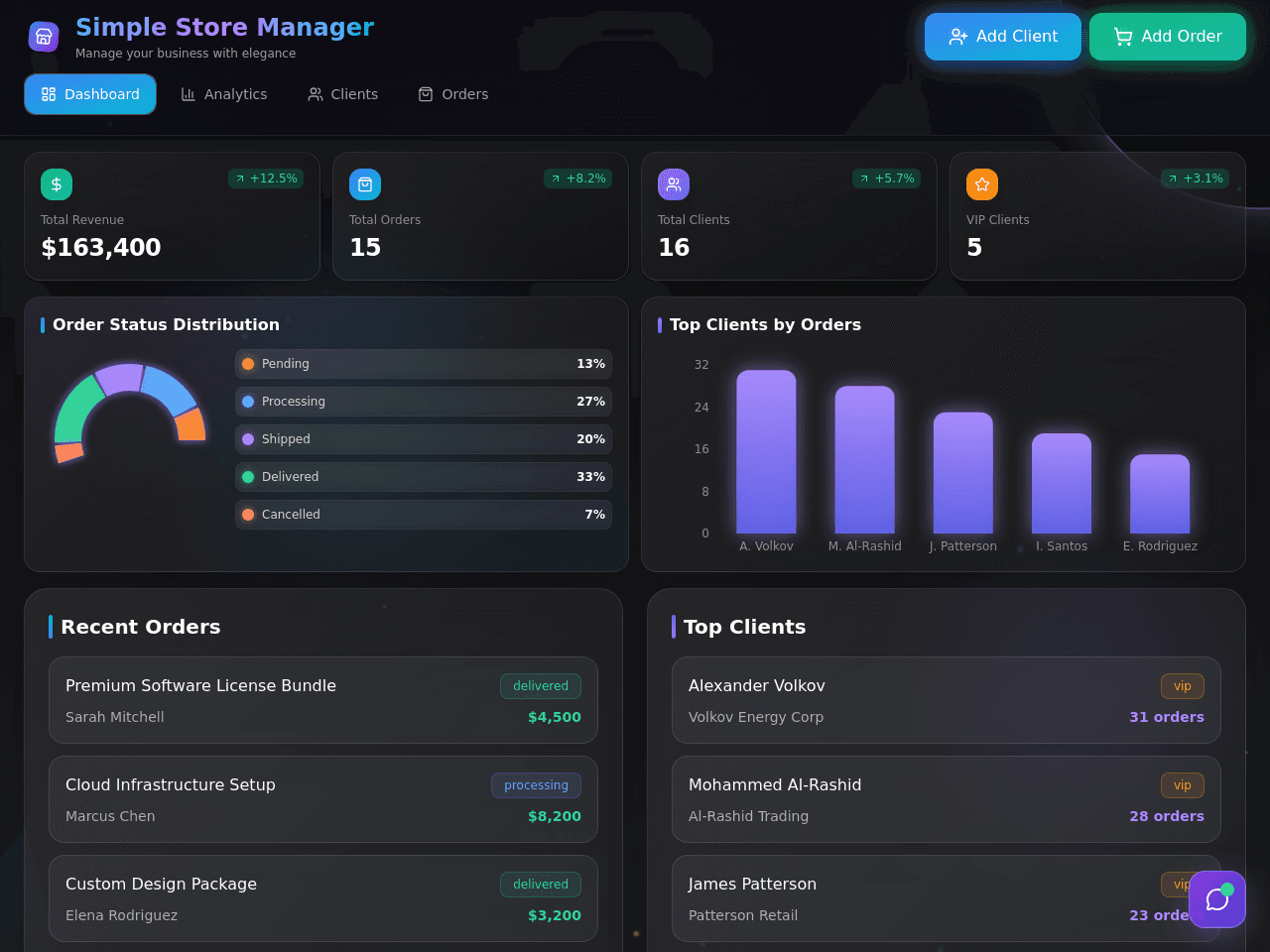
Task: Click the 28 orders count
Action: [1167, 816]
